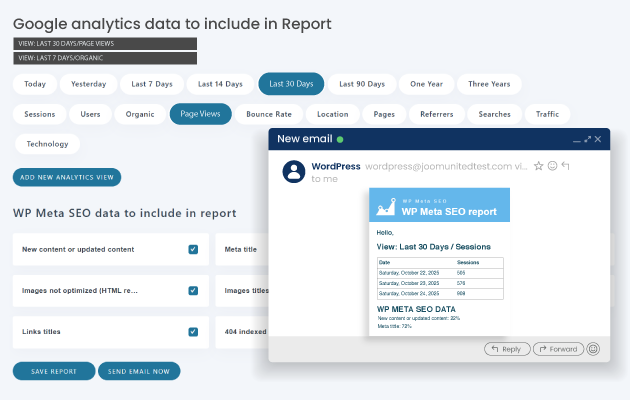Star the WordPress email

[x=539, y=166]
